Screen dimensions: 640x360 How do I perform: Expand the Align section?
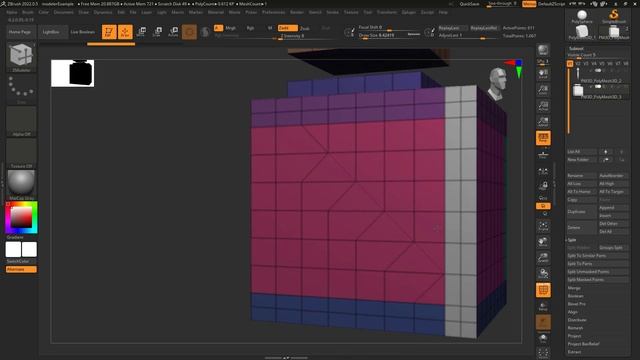573,312
